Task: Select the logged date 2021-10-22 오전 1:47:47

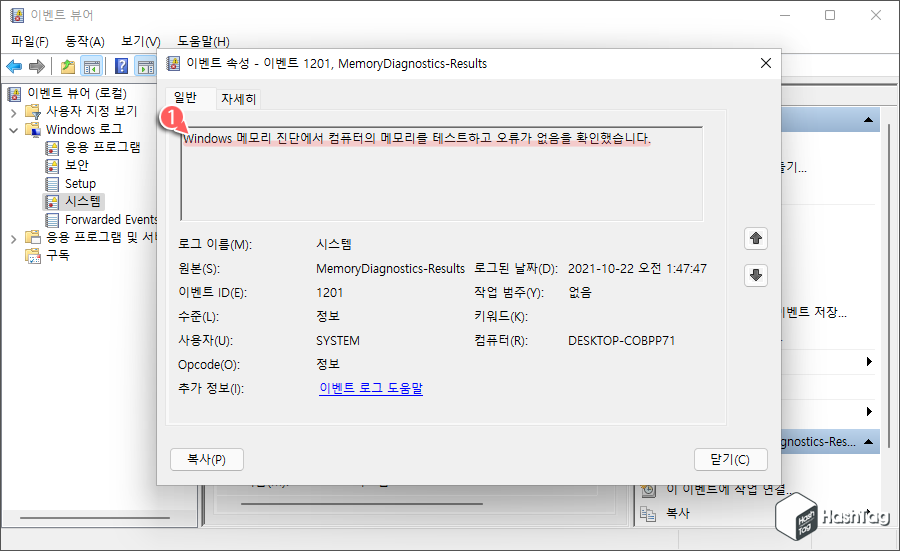Action: pos(637,269)
